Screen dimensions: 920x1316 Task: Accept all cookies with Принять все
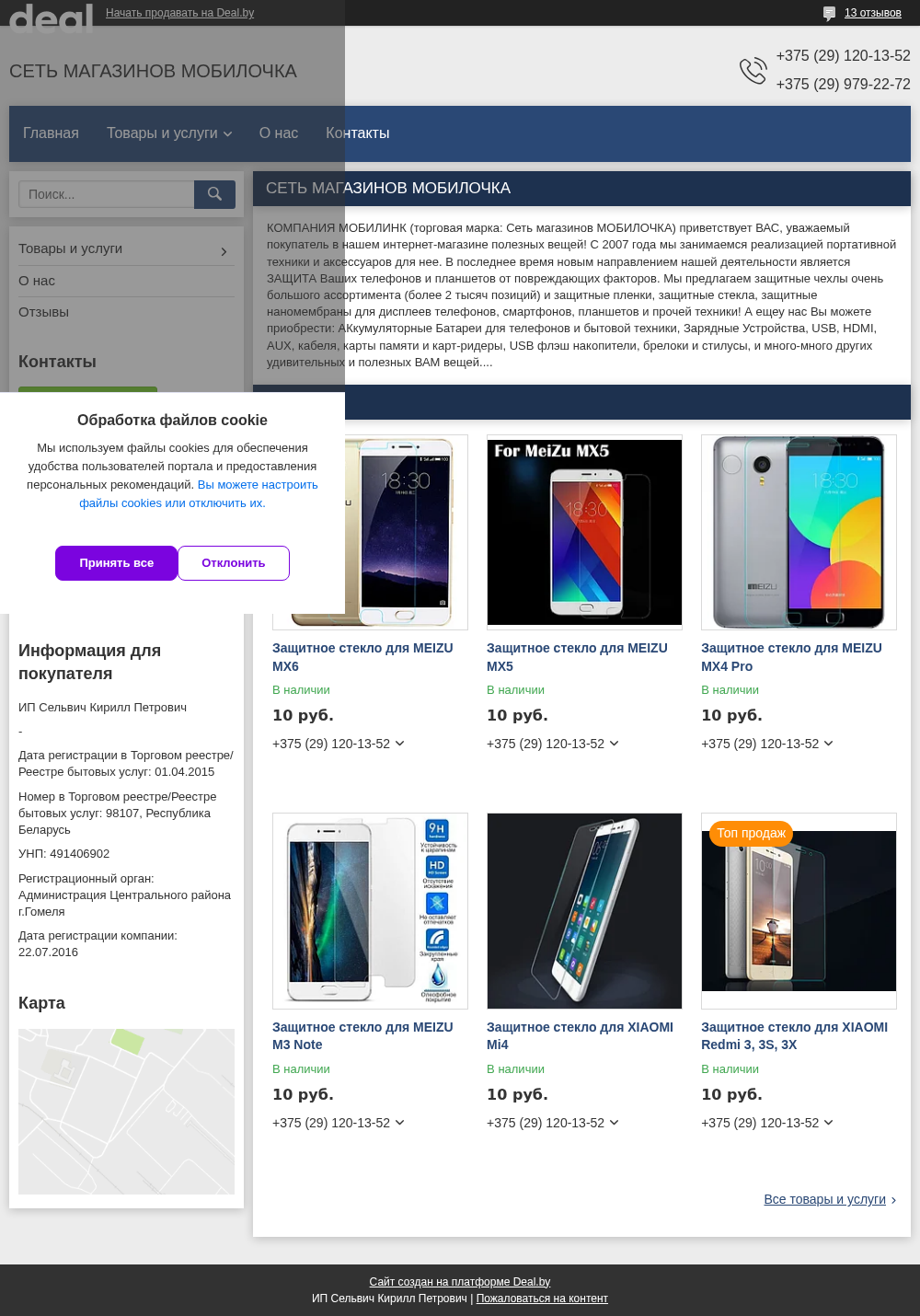[x=116, y=563]
